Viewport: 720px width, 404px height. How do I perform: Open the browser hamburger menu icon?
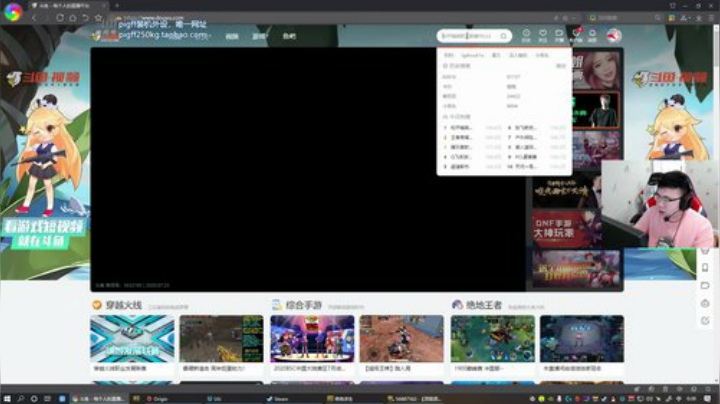(x=711, y=18)
